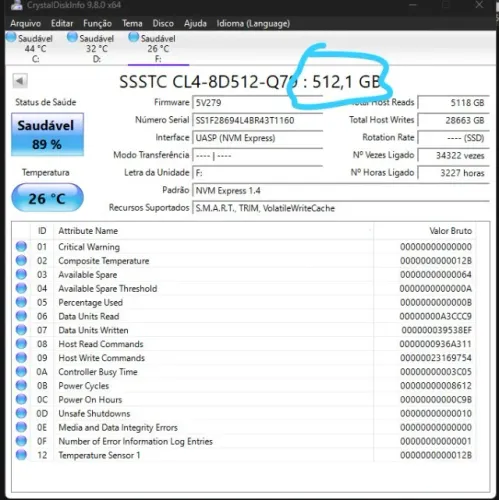Click the Rotation Rate value field

coord(454,138)
